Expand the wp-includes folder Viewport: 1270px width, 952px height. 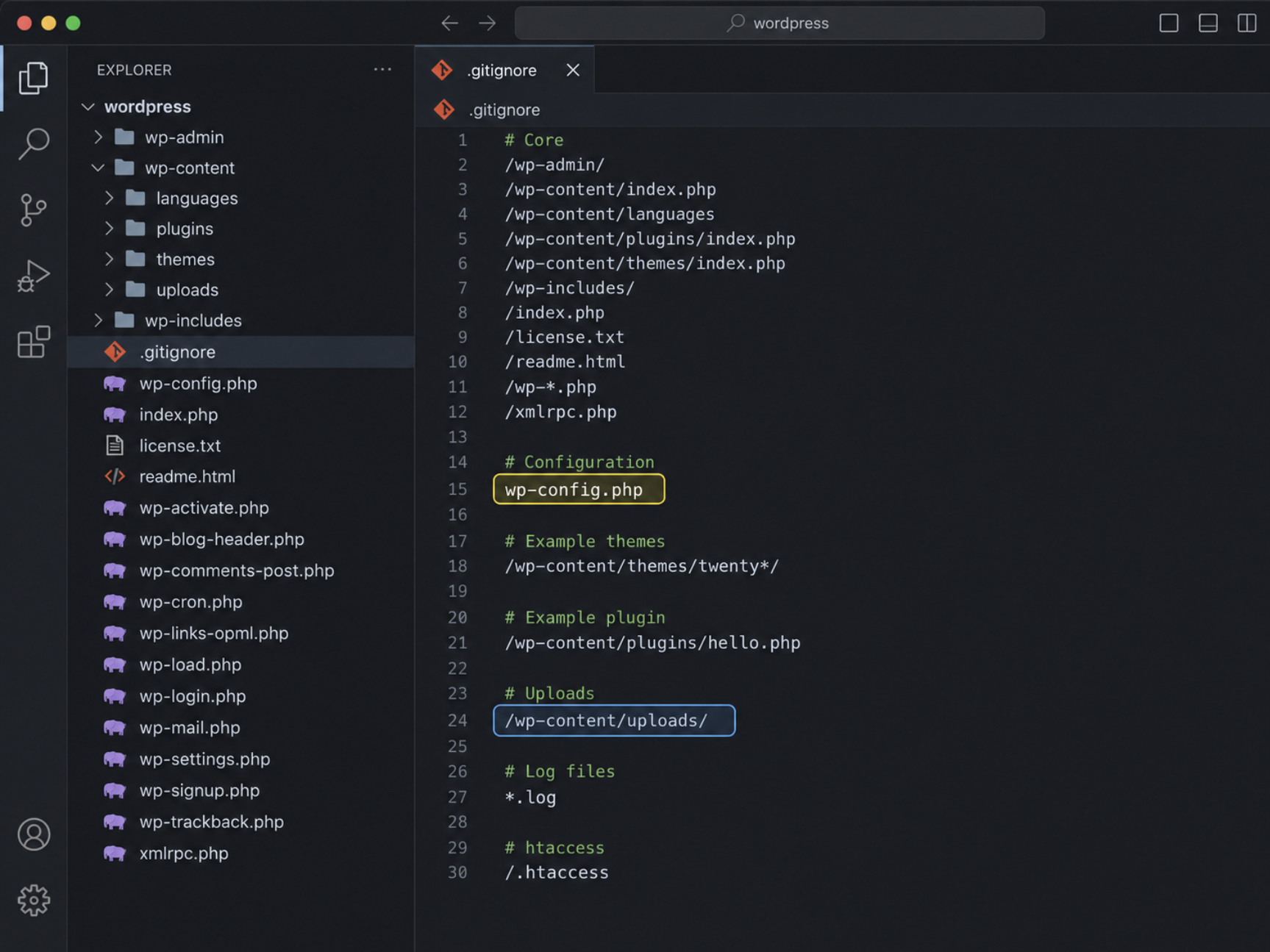[x=98, y=321]
